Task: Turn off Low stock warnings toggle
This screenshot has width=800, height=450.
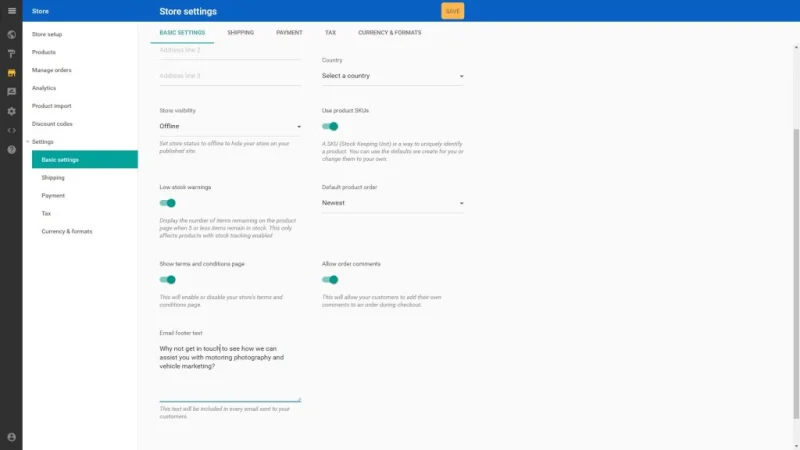Action: 168,203
